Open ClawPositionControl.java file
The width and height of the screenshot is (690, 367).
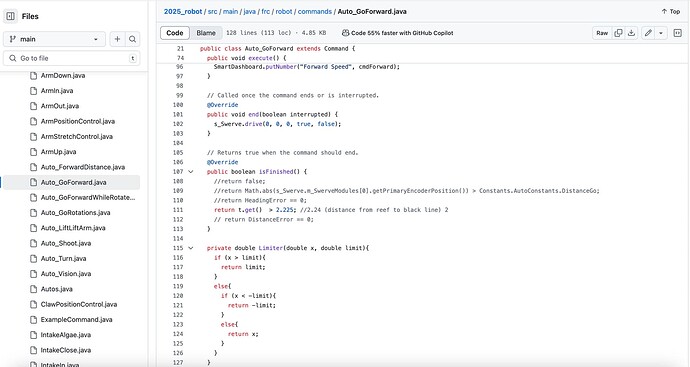(x=79, y=305)
